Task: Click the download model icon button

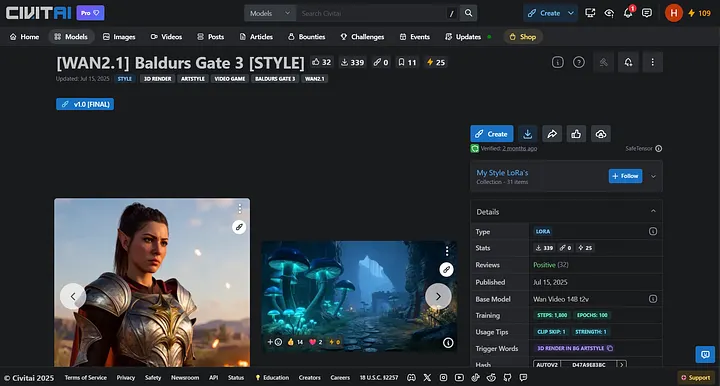Action: click(x=528, y=134)
